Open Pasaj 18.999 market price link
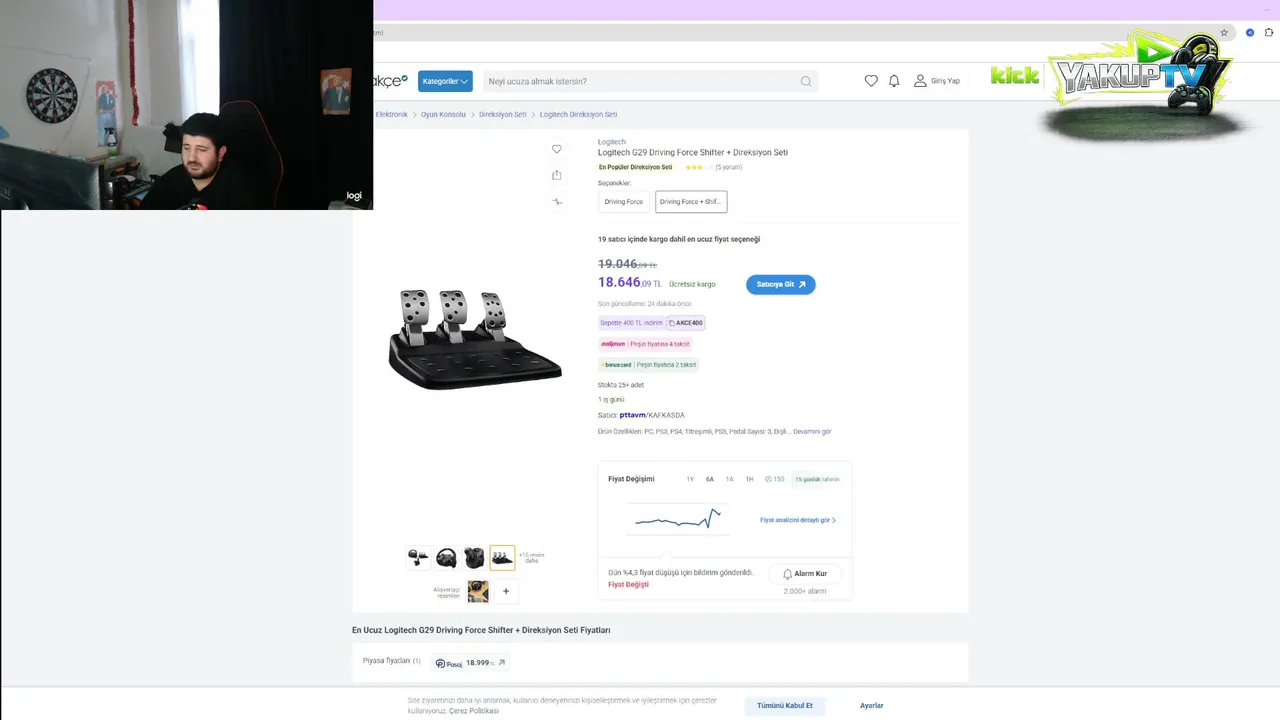Image resolution: width=1280 pixels, height=720 pixels. tap(471, 663)
